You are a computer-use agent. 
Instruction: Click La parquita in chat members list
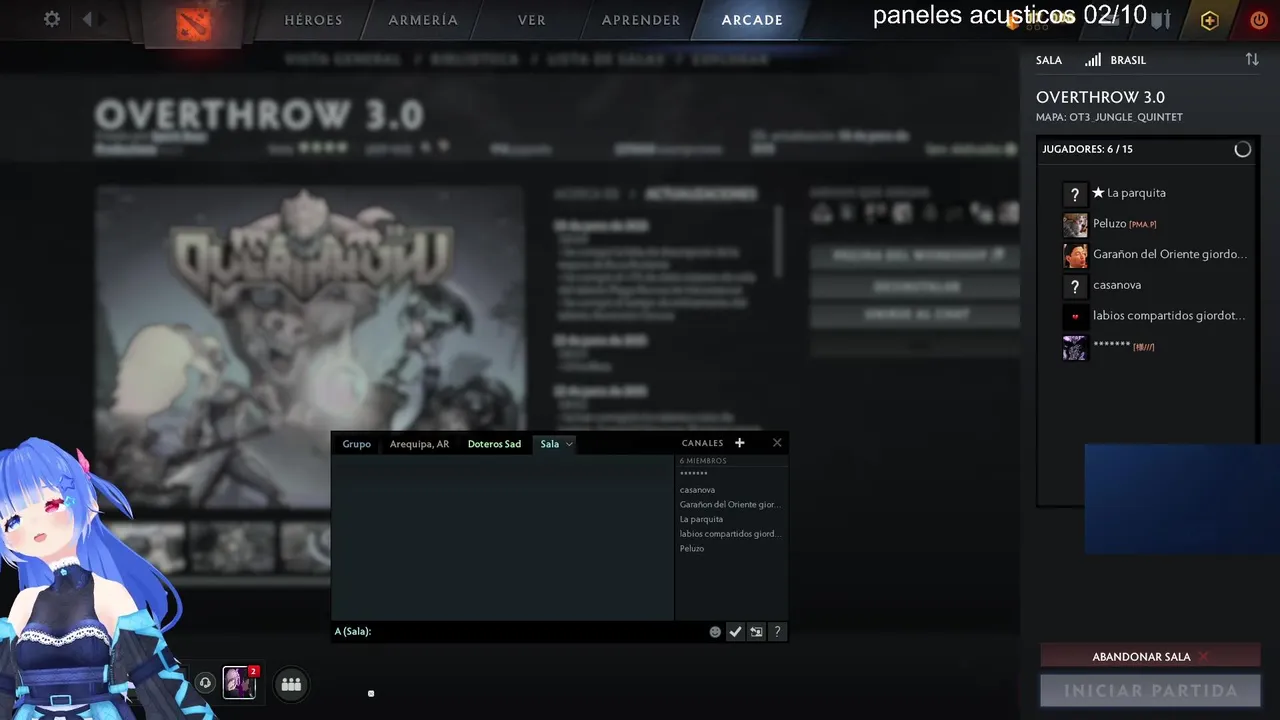click(701, 519)
